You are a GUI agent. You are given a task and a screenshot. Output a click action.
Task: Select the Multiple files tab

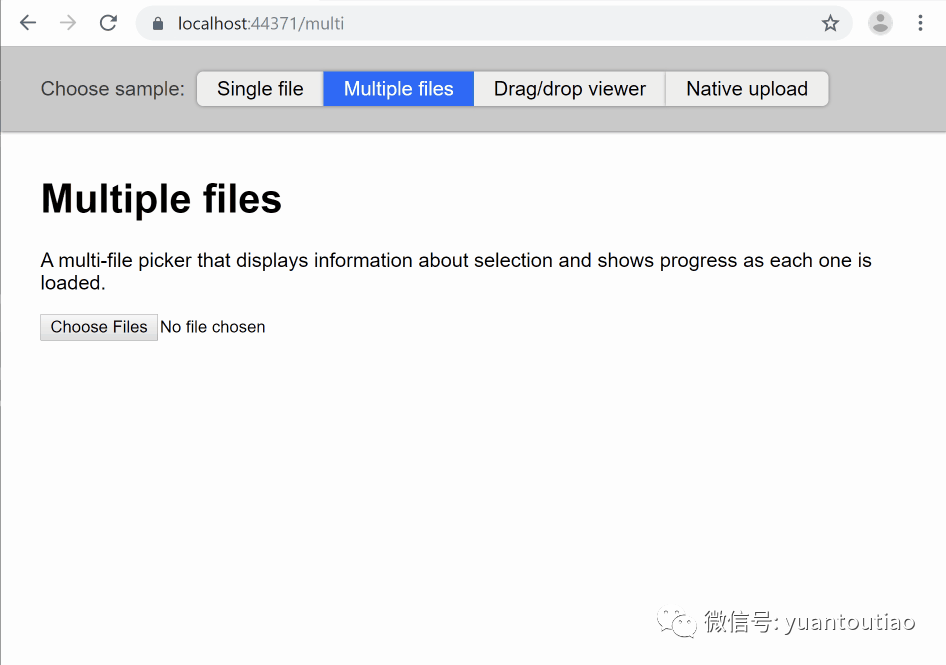(398, 89)
